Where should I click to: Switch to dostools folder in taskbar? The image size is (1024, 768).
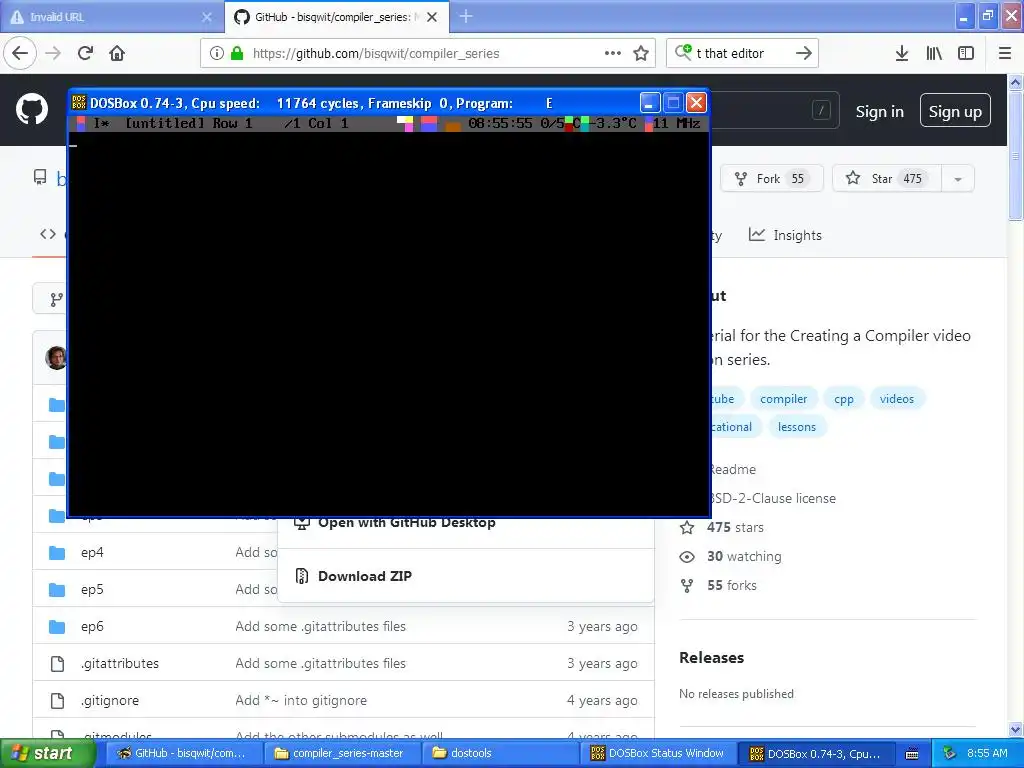[500, 754]
